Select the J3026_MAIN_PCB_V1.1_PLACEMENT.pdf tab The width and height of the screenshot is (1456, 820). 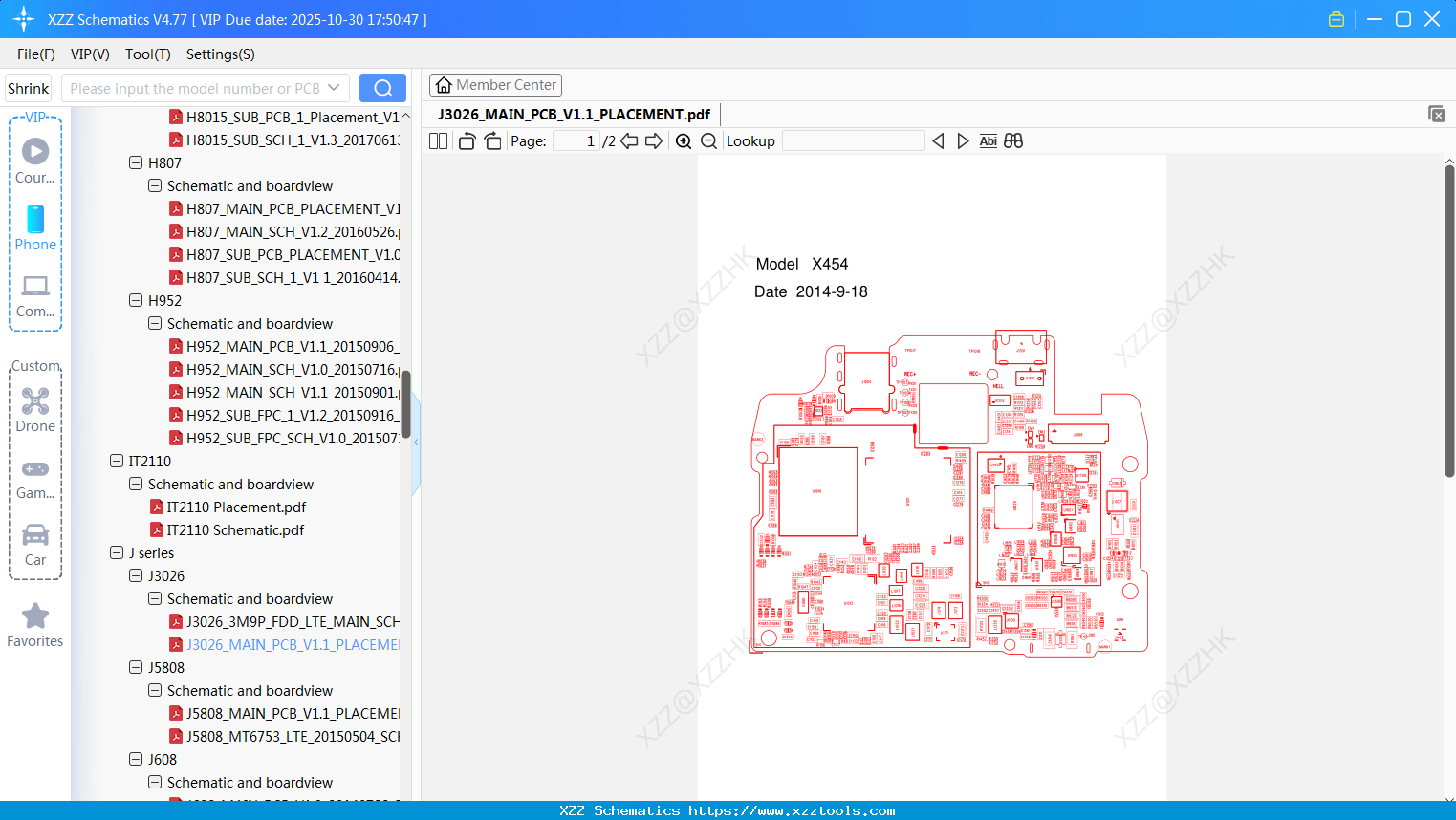572,114
